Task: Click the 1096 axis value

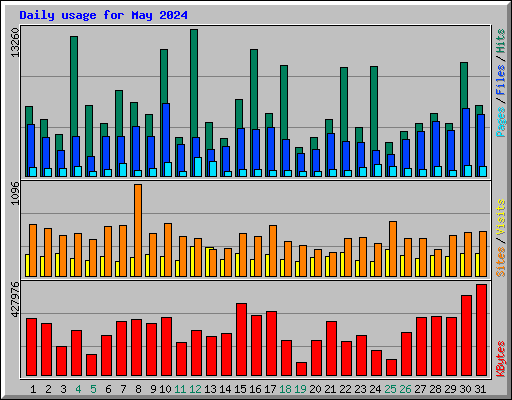Action: [15, 194]
